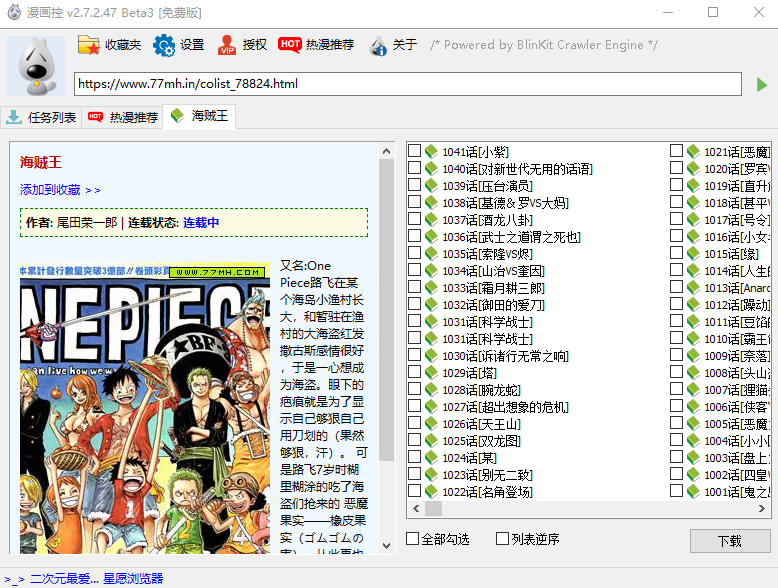
Task: Click the book icon for 1001话 chapter
Action: point(693,491)
